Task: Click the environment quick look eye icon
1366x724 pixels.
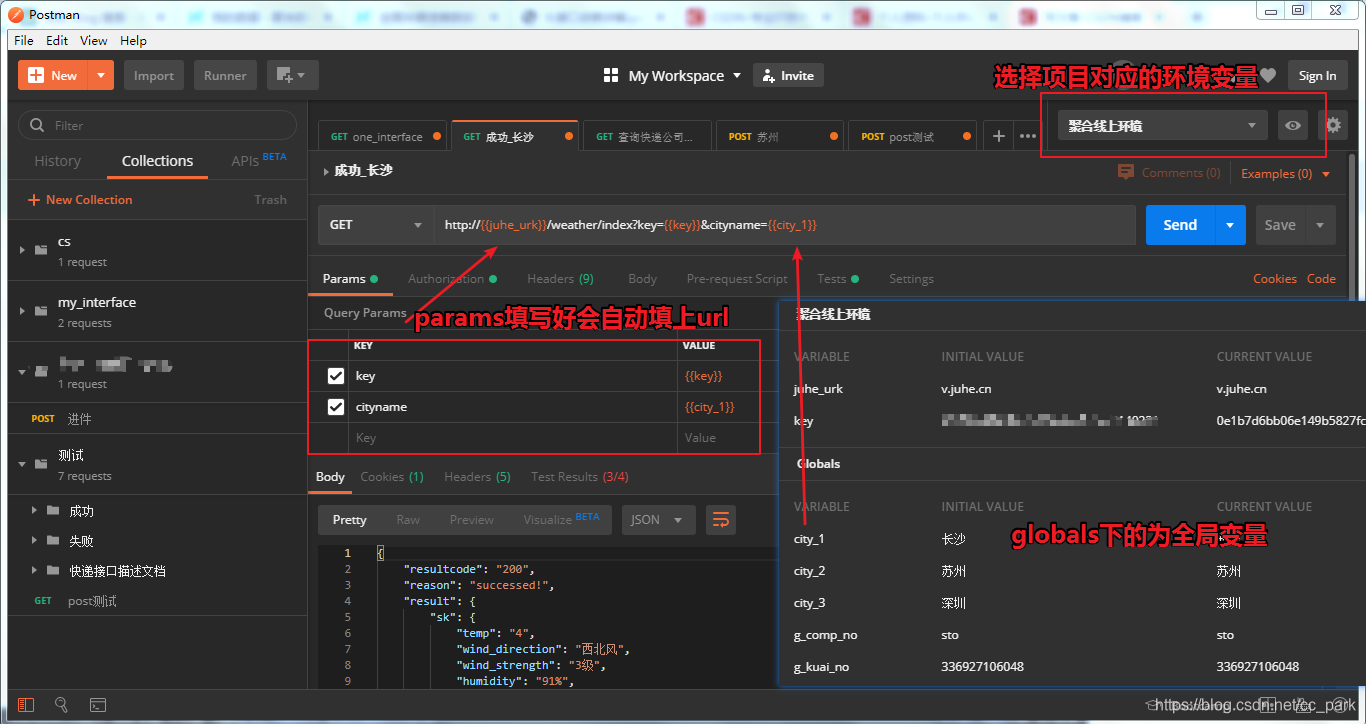Action: pyautogui.click(x=1293, y=126)
